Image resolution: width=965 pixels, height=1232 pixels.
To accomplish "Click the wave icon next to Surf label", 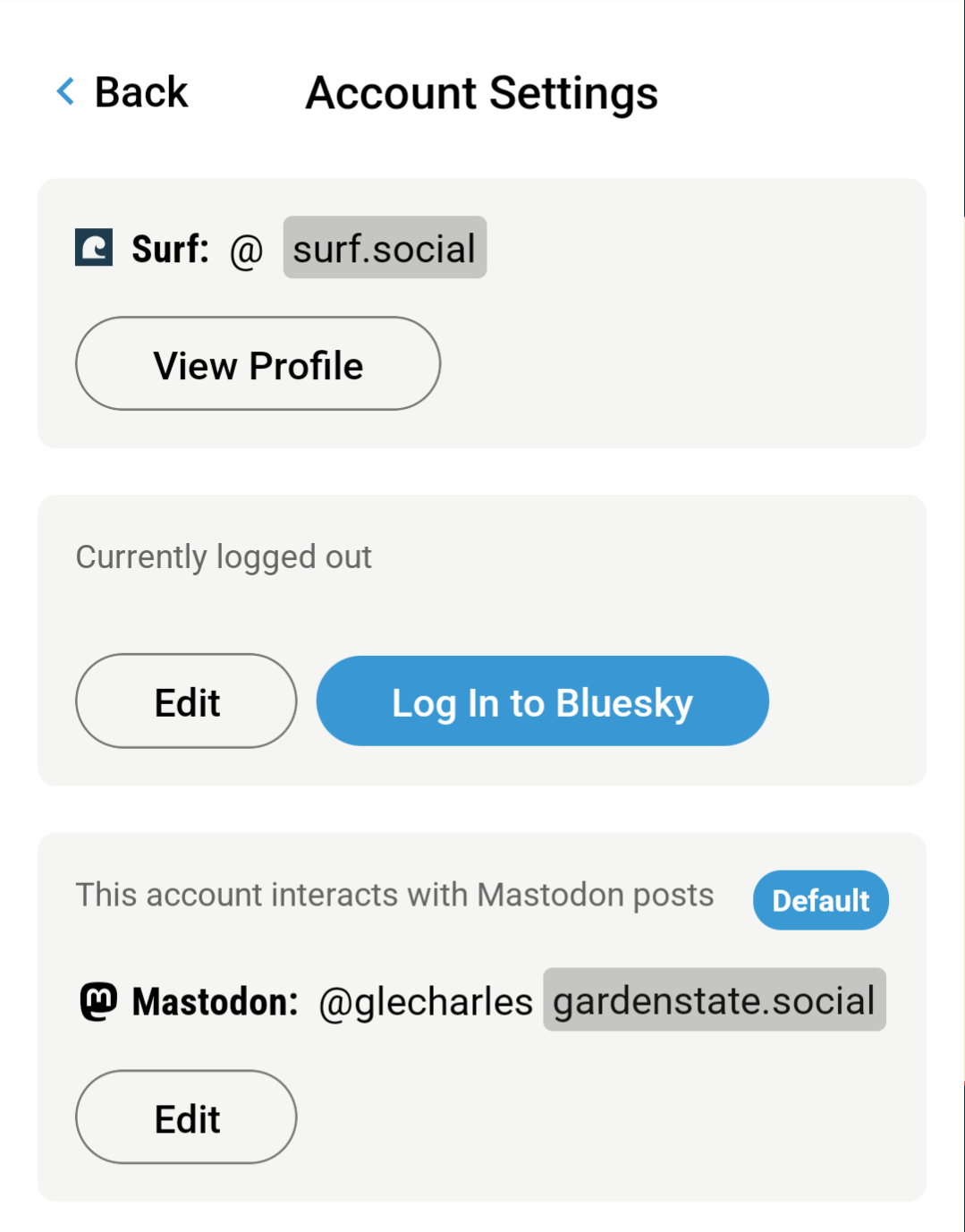I will pyautogui.click(x=92, y=248).
